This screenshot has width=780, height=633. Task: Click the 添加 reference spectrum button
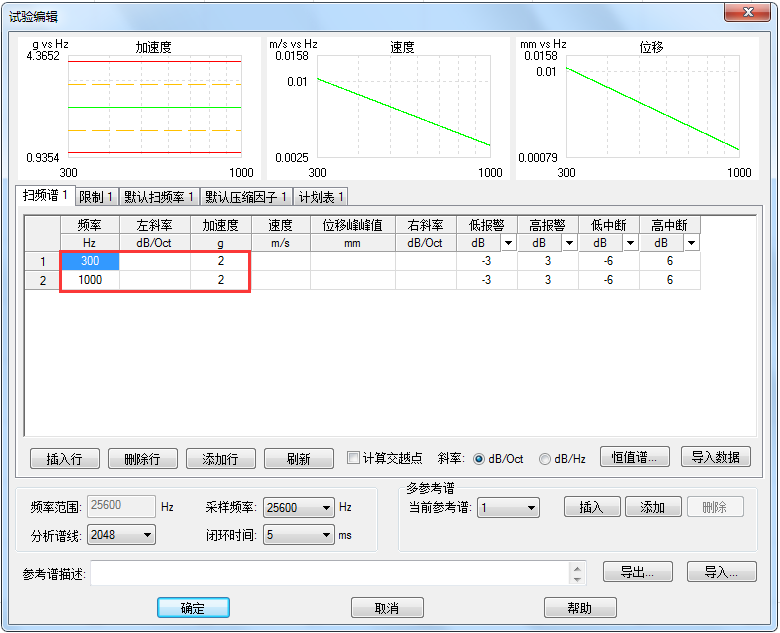pos(653,507)
